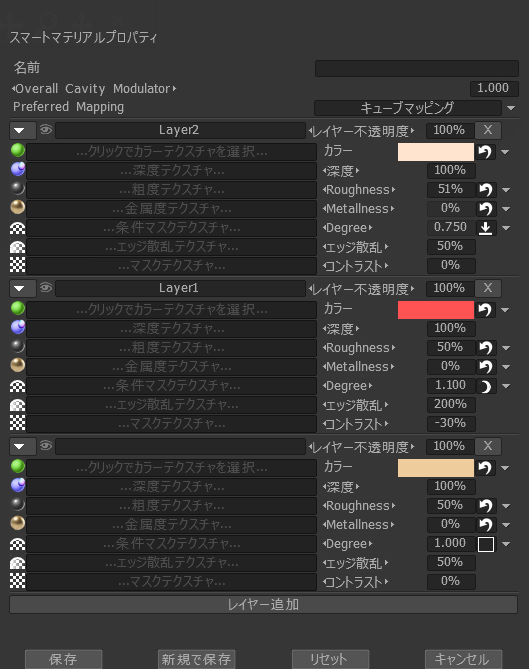This screenshot has height=669, width=529.
Task: Click Layer2 Degree download-arrow condition icon
Action: tap(485, 228)
